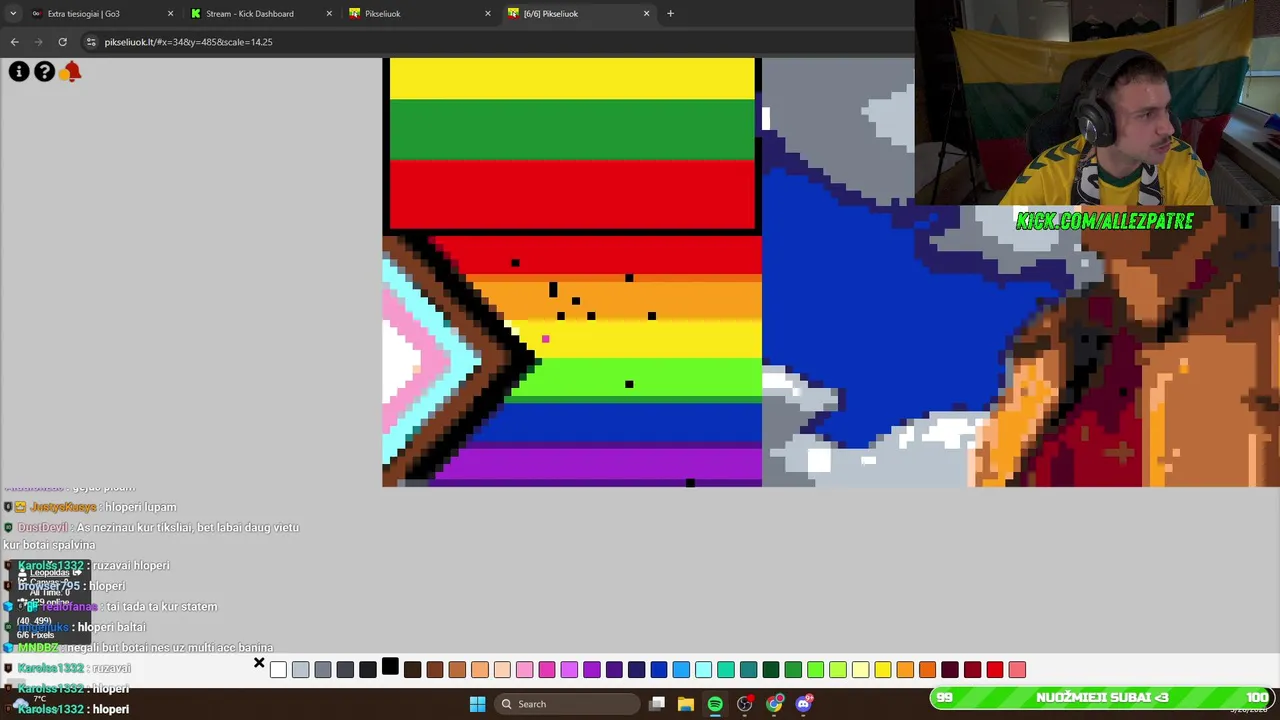The image size is (1280, 720).
Task: Click the taskbar Search box
Action: [x=567, y=704]
